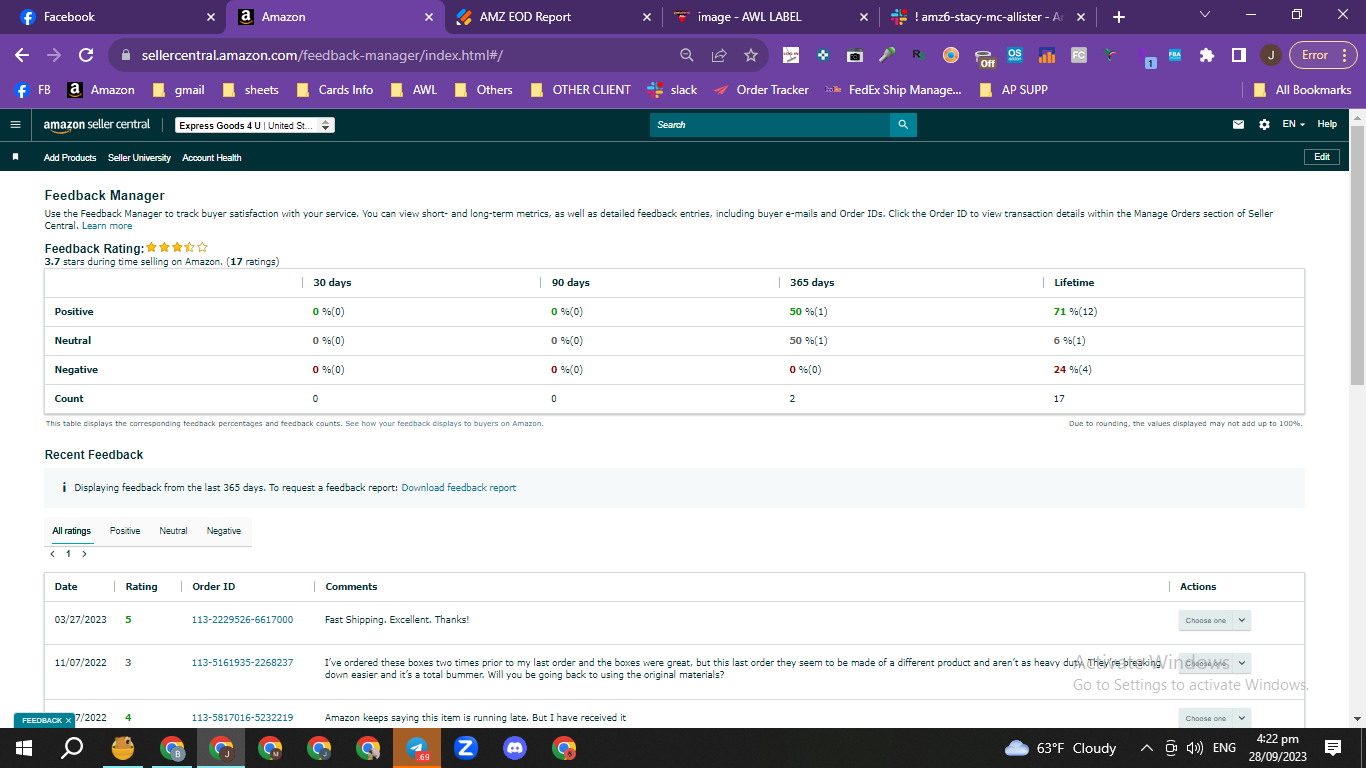Open the slack bookmark

673,90
